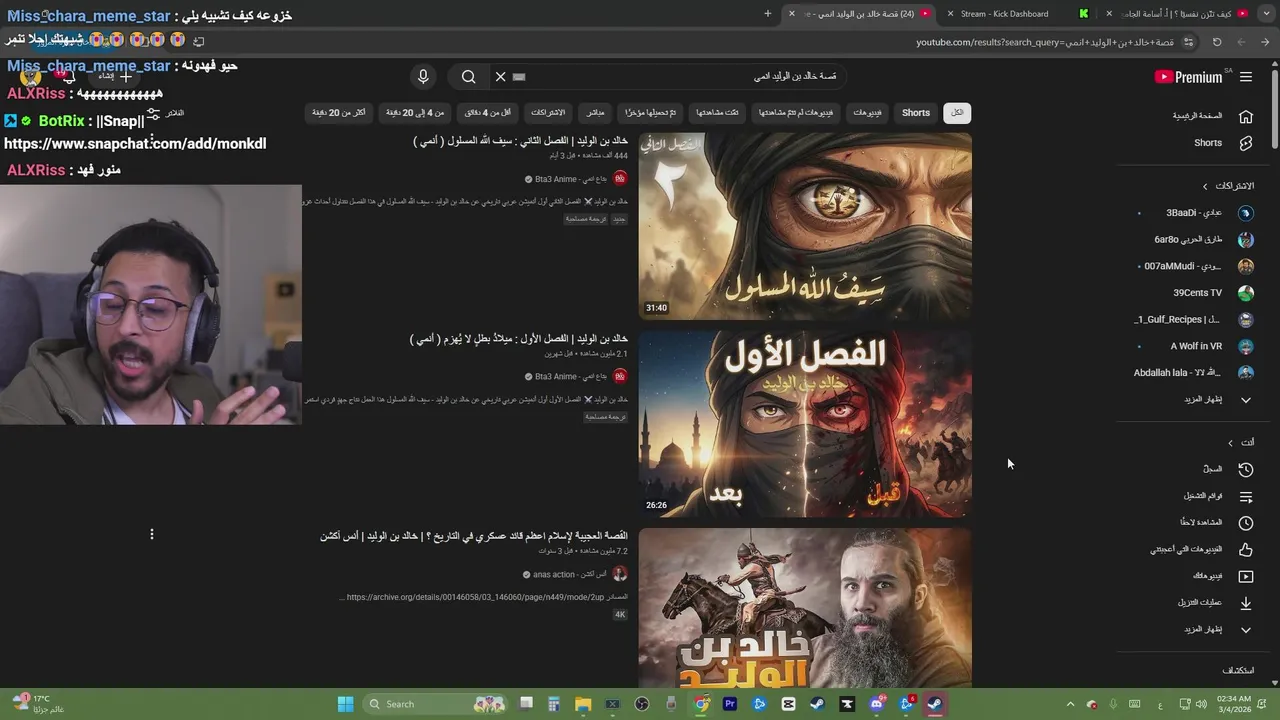Viewport: 1280px width, 720px height.
Task: Select the 'الاشتراكات' filter chip
Action: click(x=548, y=113)
